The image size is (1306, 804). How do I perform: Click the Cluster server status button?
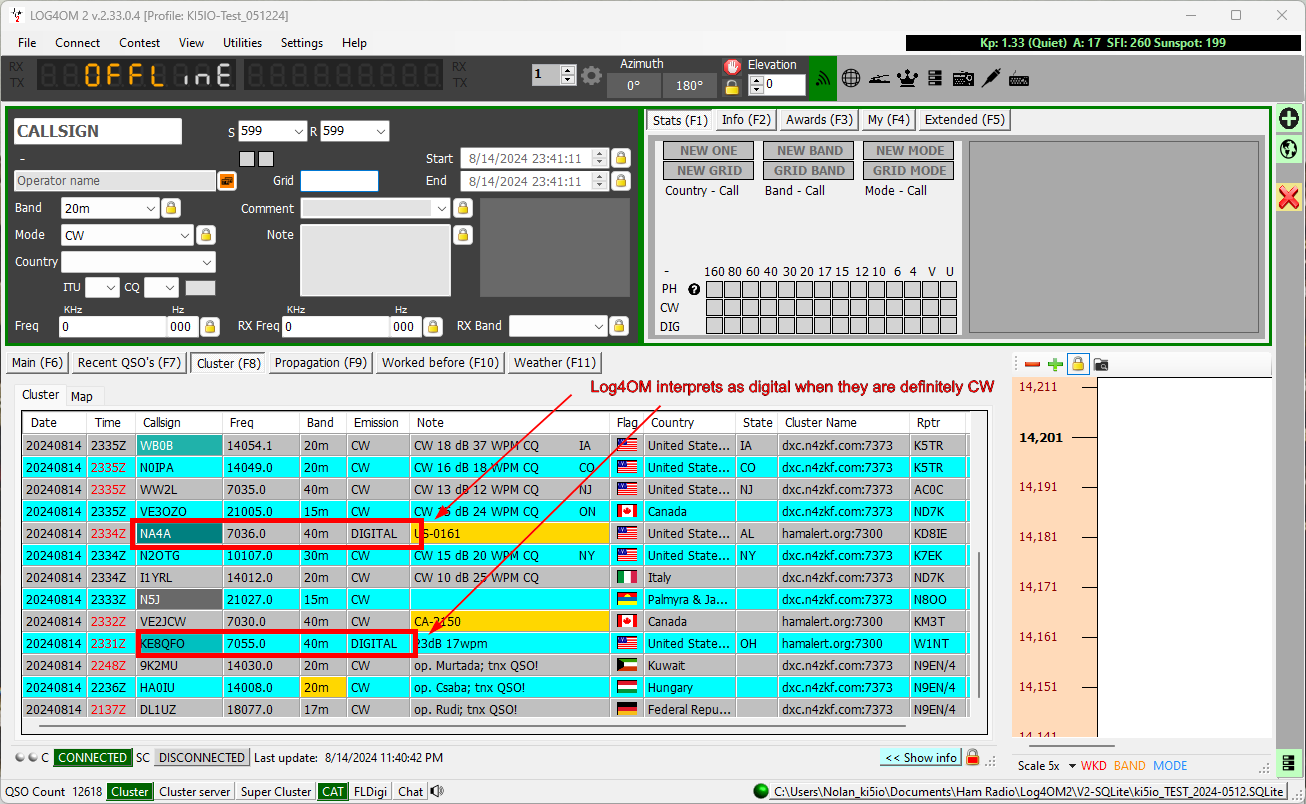tap(195, 791)
